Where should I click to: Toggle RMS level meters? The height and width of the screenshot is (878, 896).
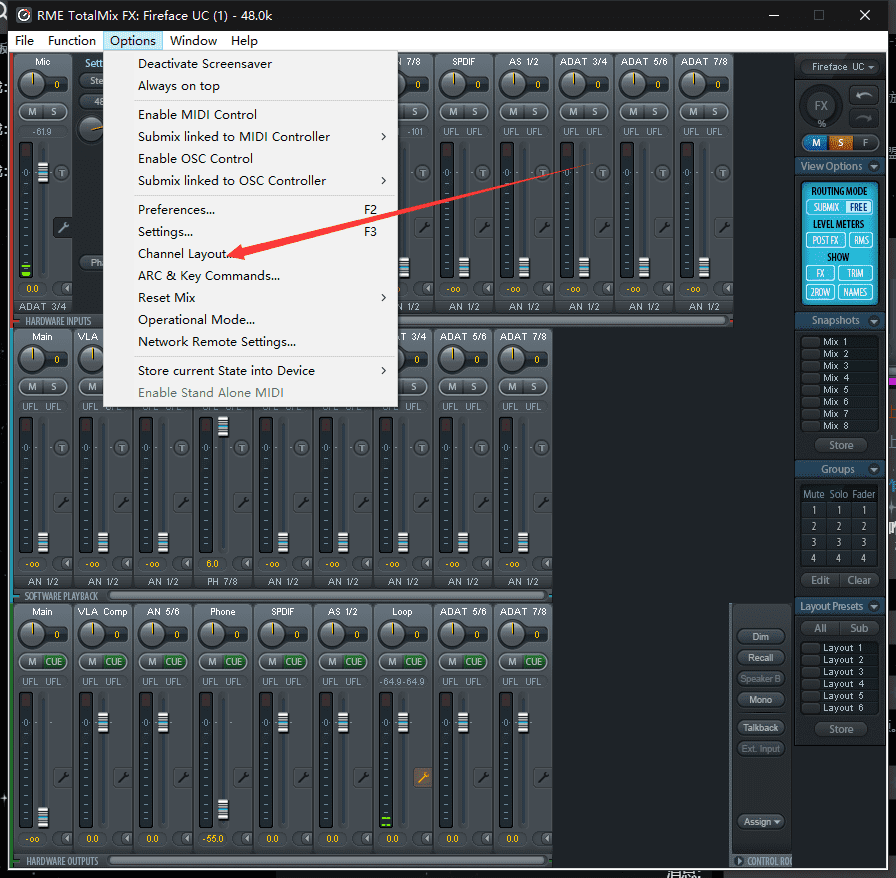[861, 241]
